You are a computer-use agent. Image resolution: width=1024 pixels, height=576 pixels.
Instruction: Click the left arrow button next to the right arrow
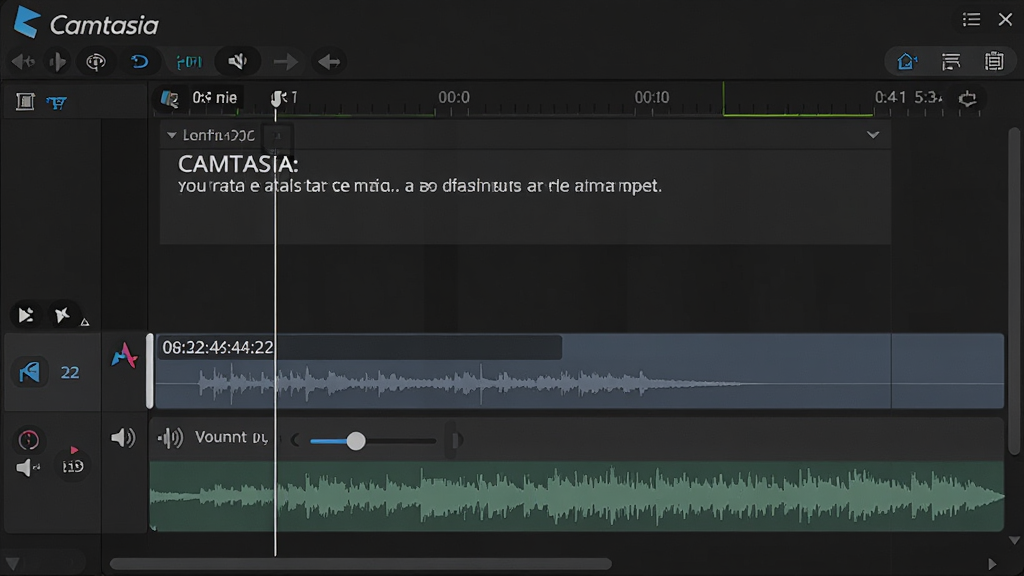pos(329,62)
